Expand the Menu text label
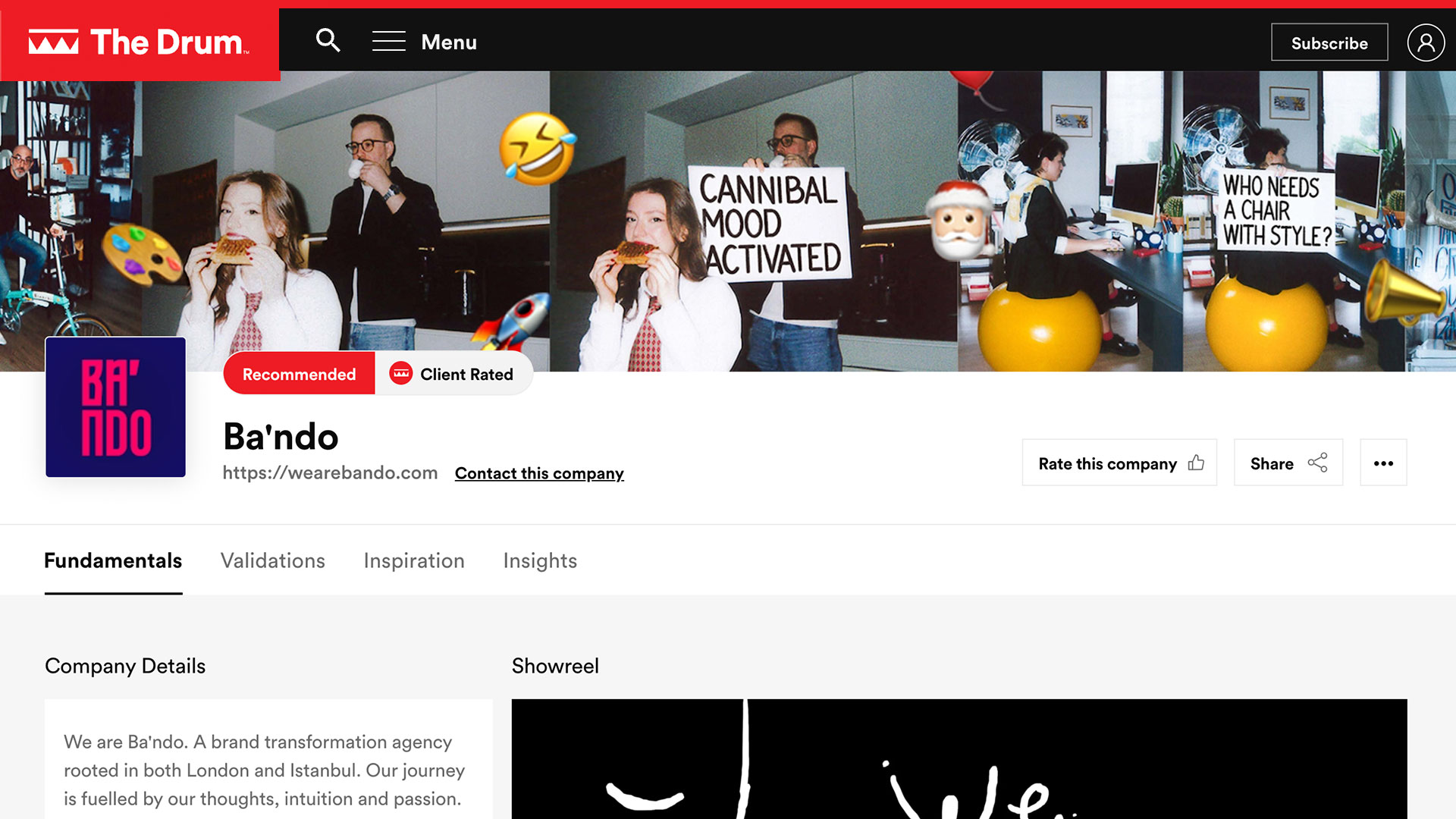This screenshot has width=1456, height=819. pyautogui.click(x=449, y=42)
